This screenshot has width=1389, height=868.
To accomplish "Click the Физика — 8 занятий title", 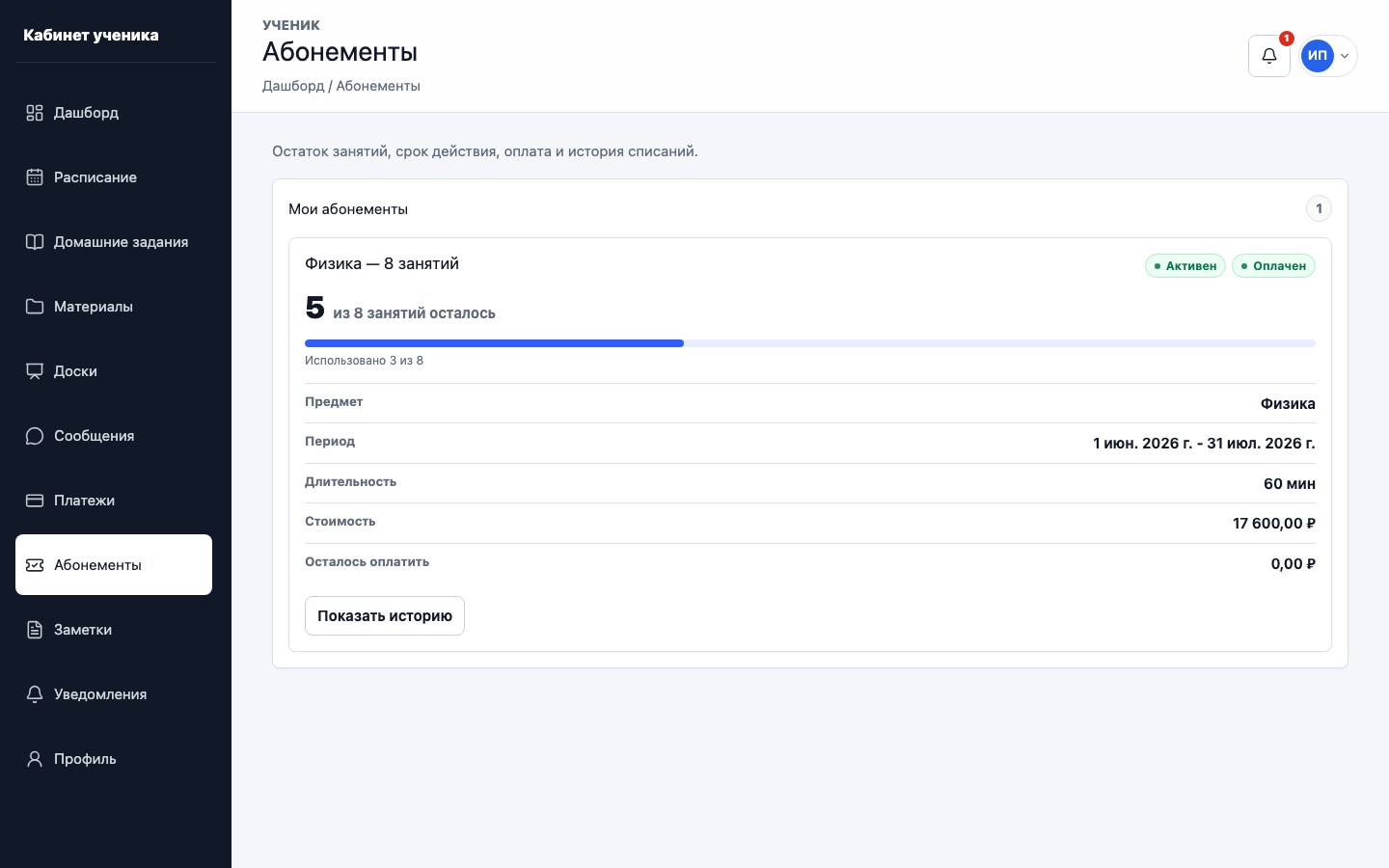I will point(382,263).
